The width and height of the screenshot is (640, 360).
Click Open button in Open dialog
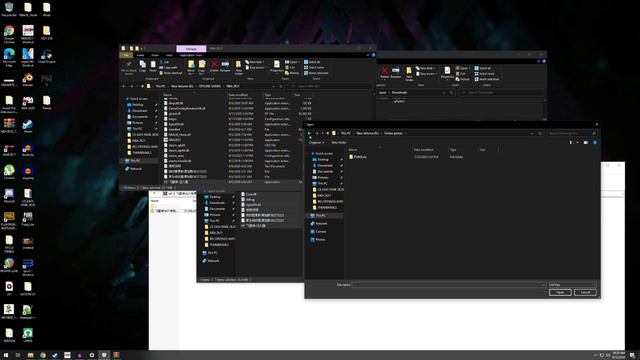pos(560,292)
